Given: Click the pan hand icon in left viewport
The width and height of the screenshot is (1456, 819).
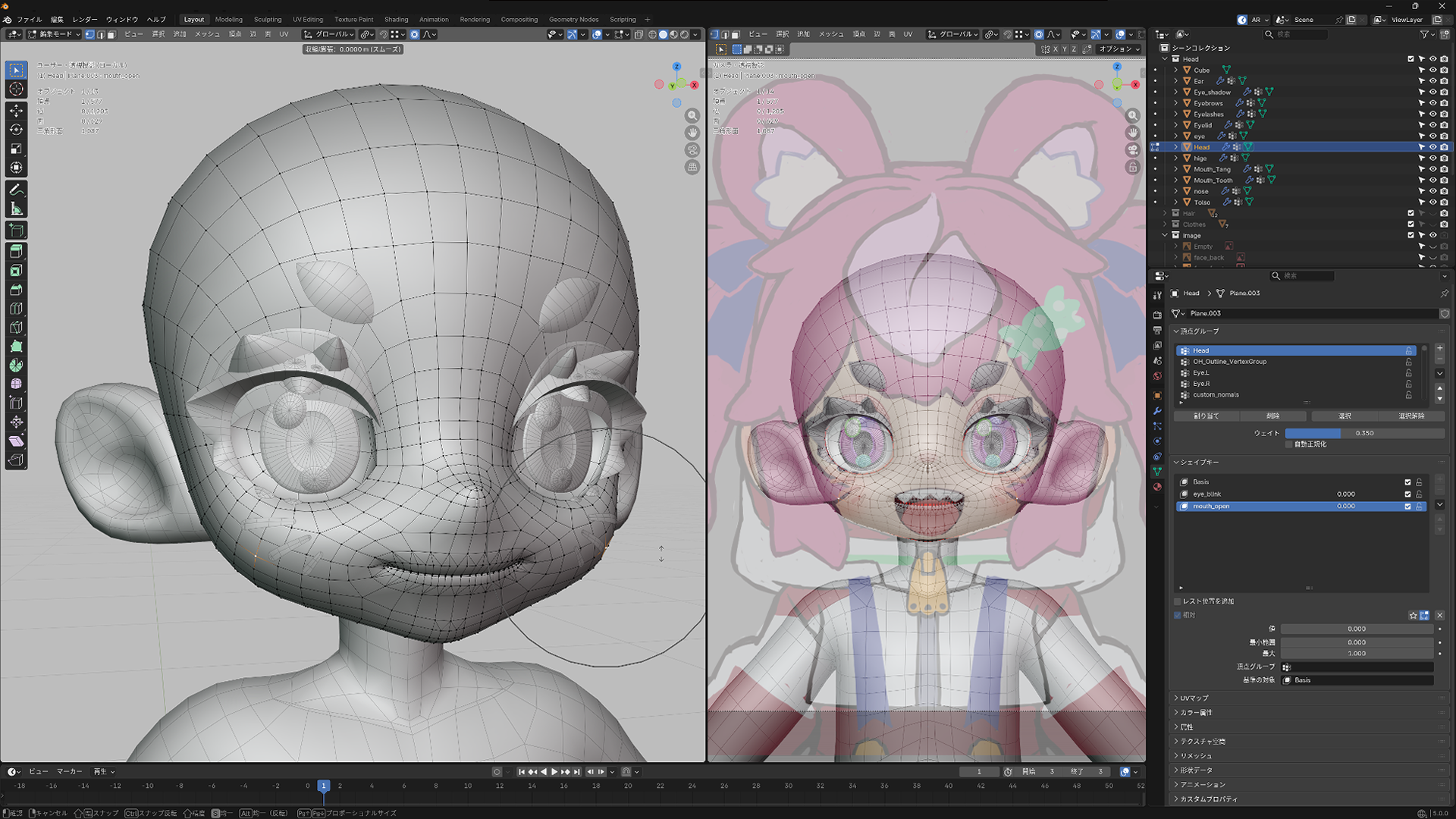Looking at the screenshot, I should (x=692, y=133).
